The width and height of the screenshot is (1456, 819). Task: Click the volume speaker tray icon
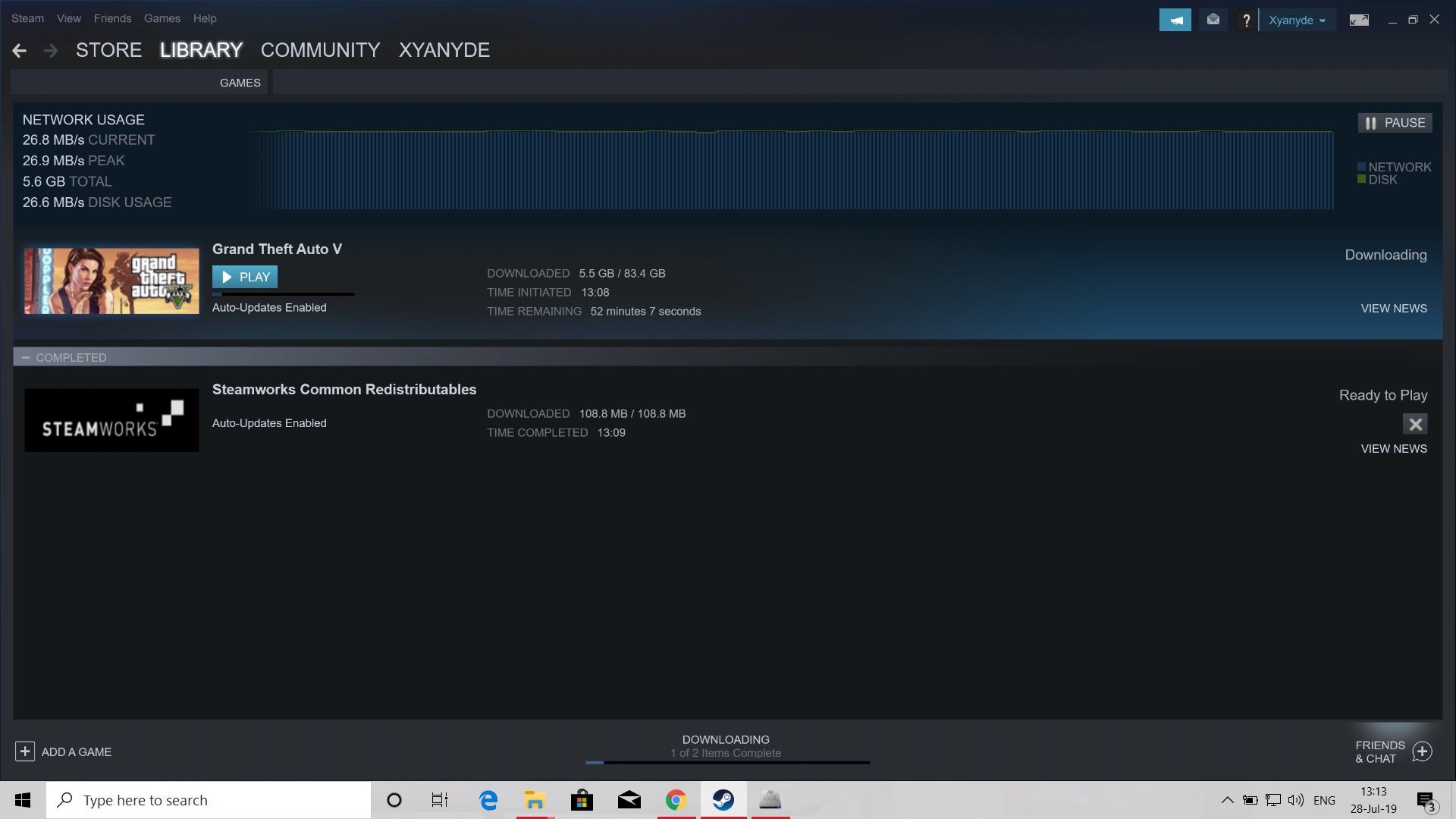(x=1296, y=800)
